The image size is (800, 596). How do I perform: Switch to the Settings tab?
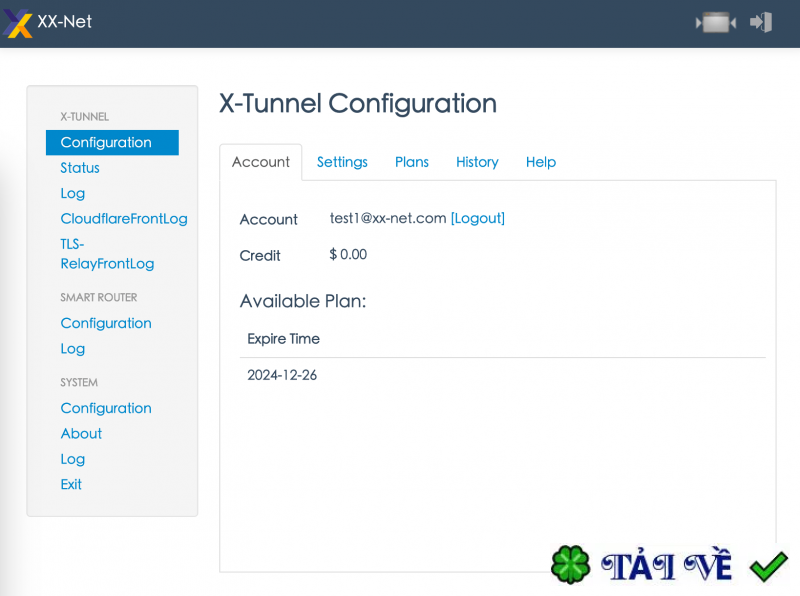[x=342, y=162]
